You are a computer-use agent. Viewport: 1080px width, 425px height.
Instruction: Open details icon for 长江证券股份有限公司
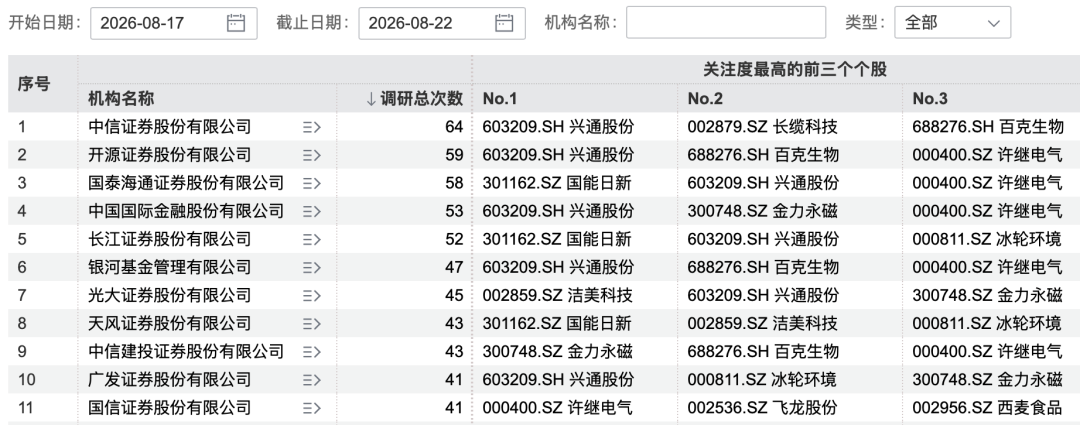pos(311,239)
